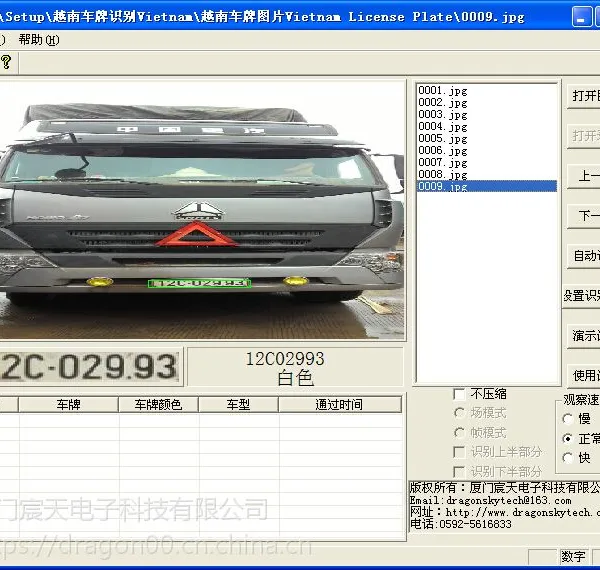
Task: Open the 帮助(H) menu
Action: 39,40
